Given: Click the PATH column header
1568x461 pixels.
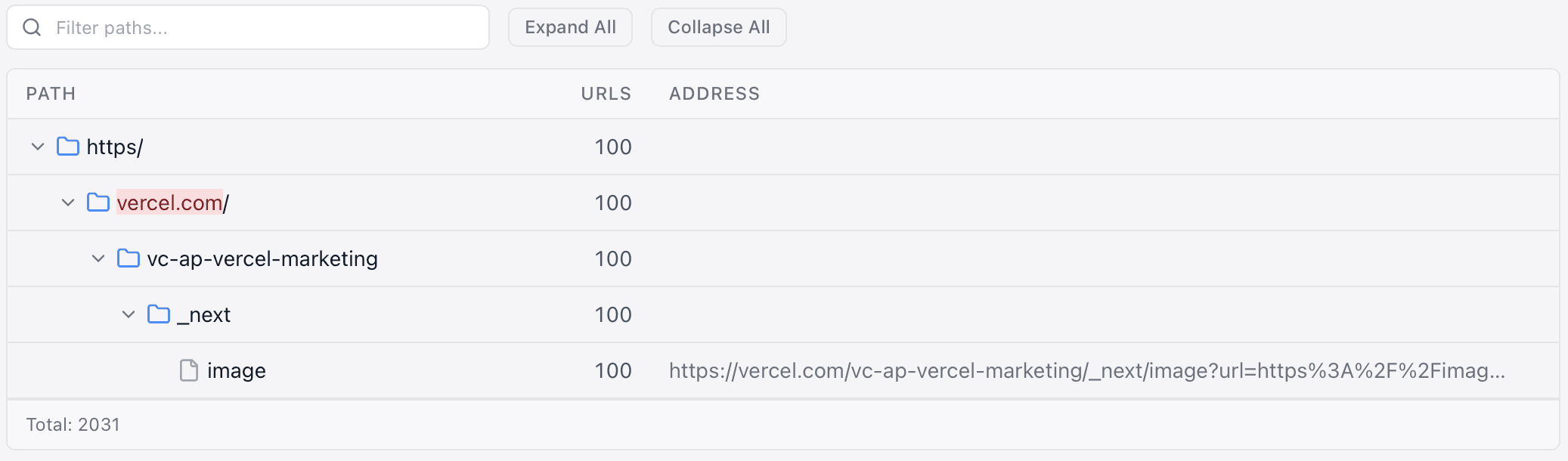Looking at the screenshot, I should click(x=51, y=94).
